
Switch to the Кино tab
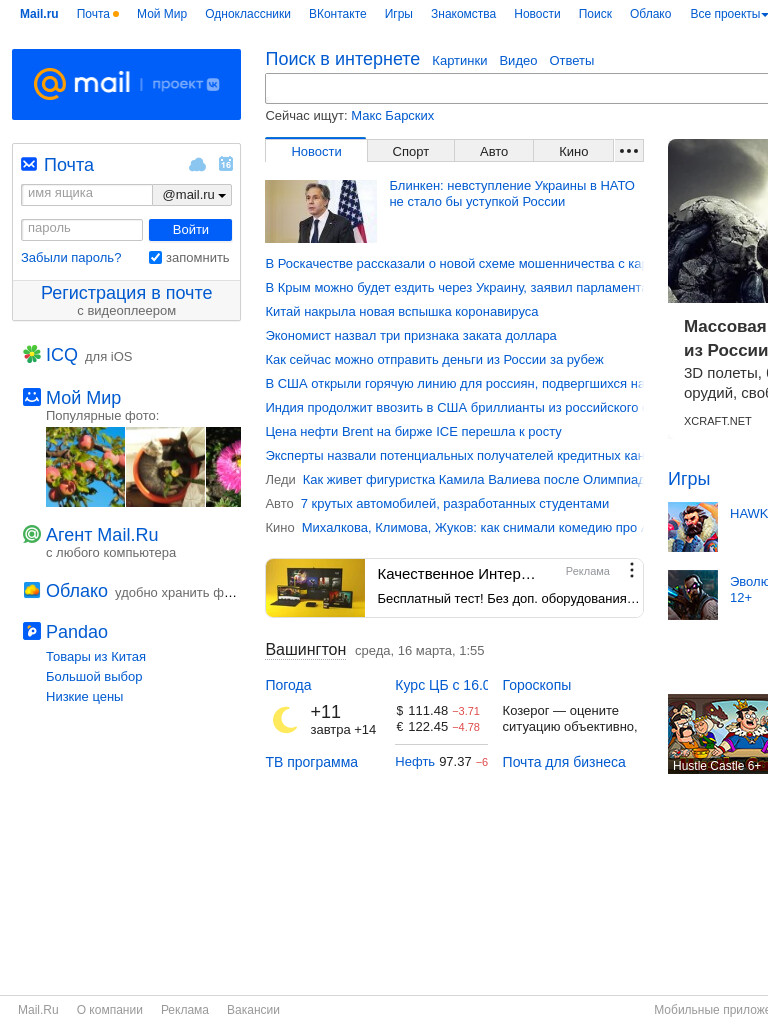click(573, 151)
